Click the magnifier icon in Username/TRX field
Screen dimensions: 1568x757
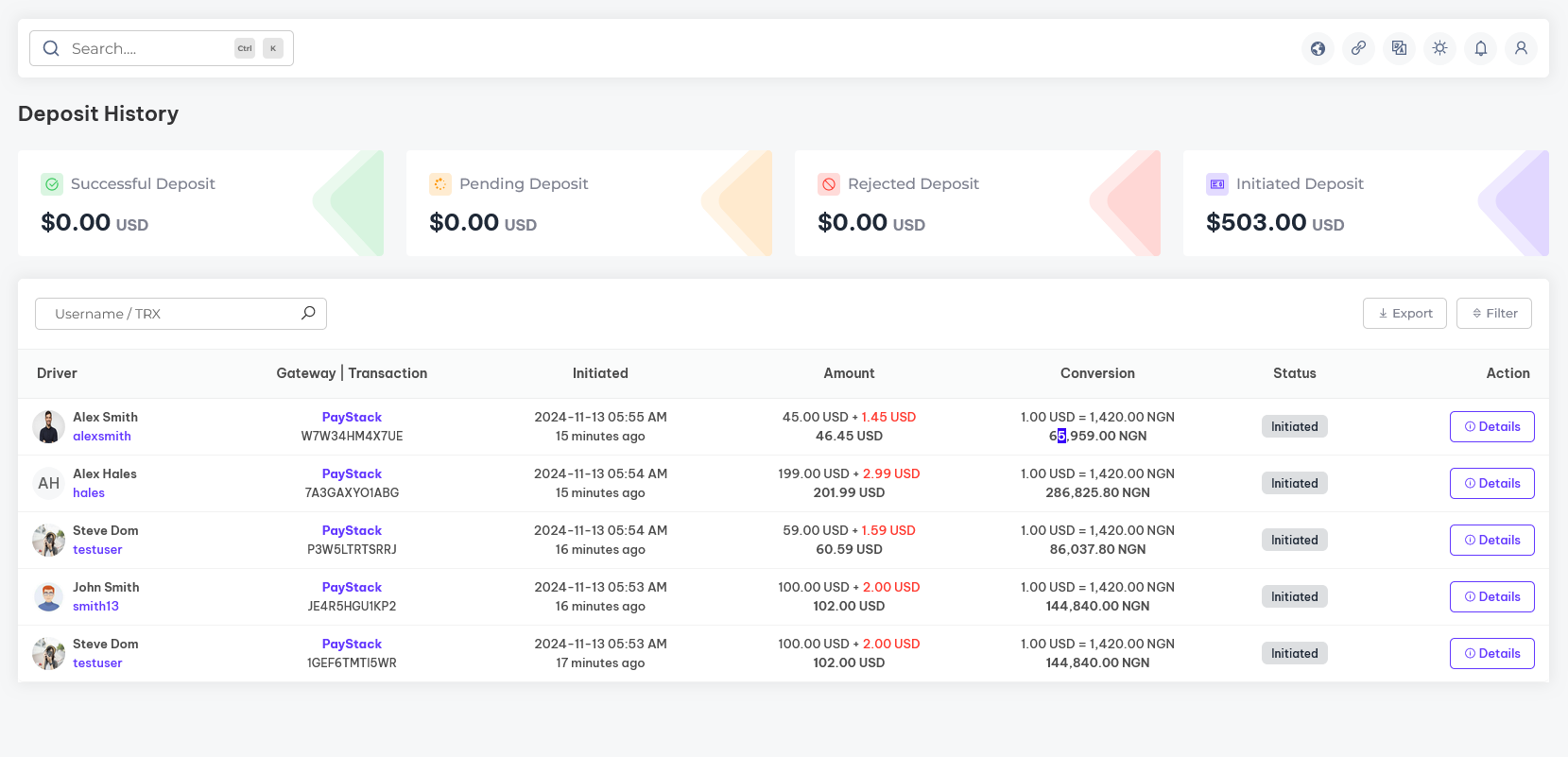(308, 314)
